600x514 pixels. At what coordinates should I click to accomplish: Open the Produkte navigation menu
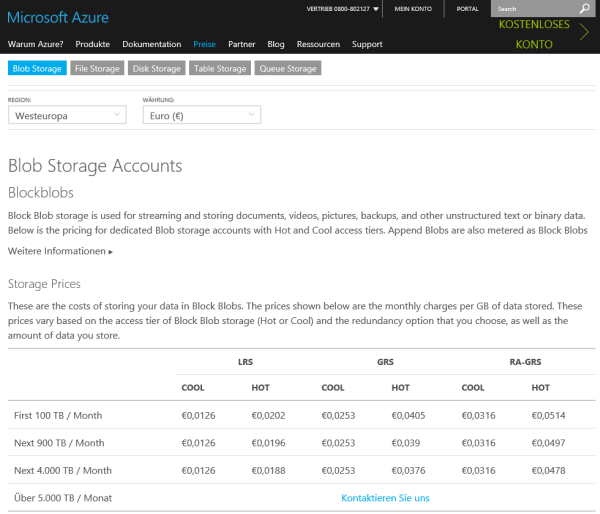coord(93,44)
